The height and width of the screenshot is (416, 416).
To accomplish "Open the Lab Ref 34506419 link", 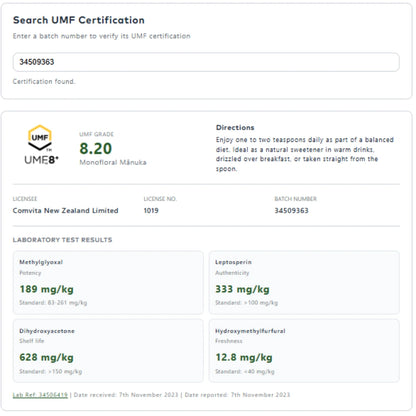I will click(40, 395).
